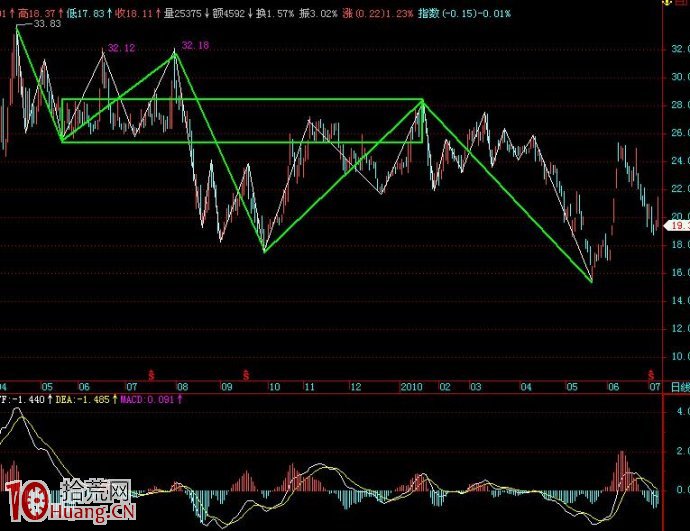Click the closing price 收18.11 readout
The width and height of the screenshot is (690, 531).
tap(133, 14)
